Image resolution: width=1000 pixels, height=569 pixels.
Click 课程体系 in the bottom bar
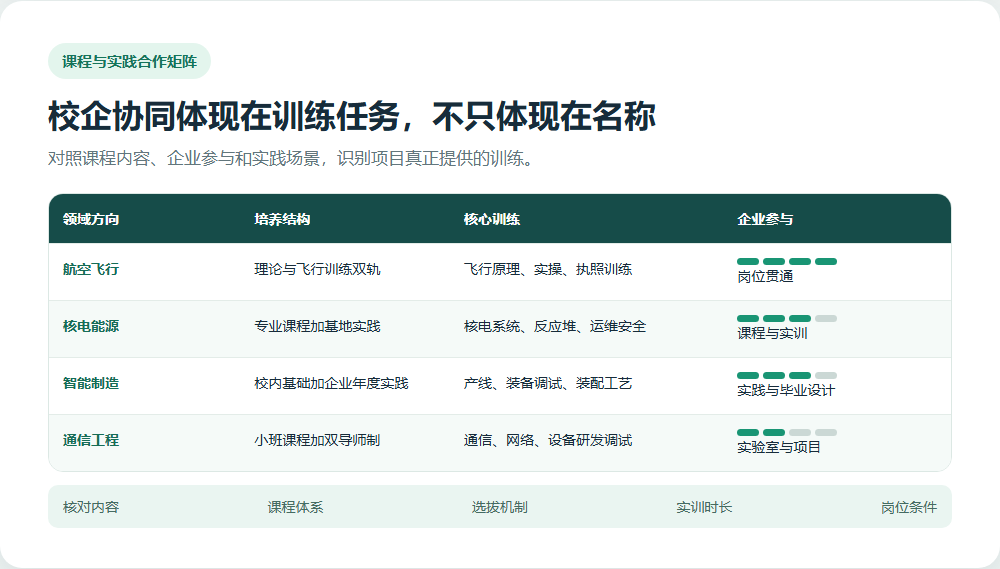(x=295, y=507)
